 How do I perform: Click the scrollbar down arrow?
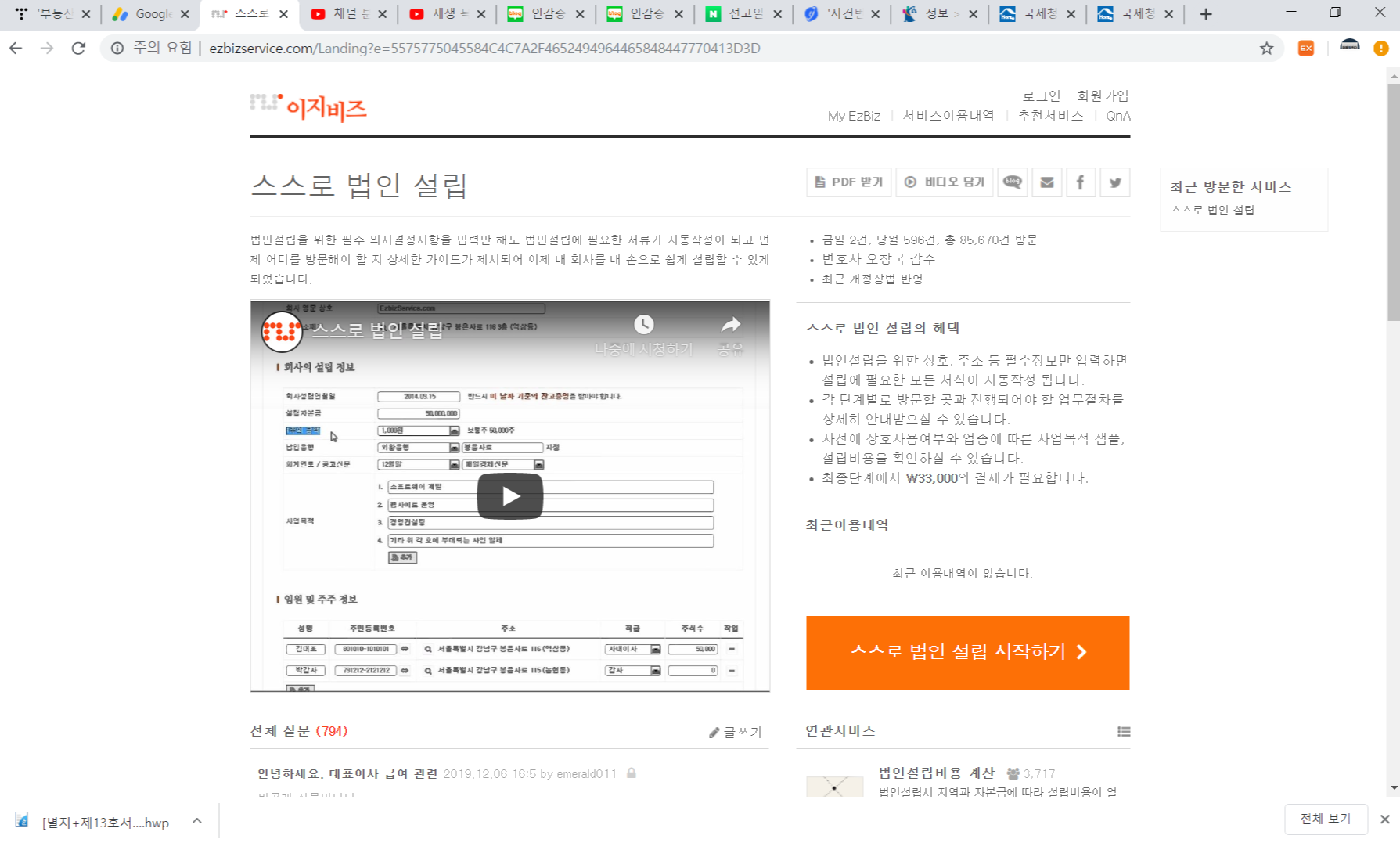point(1393,787)
